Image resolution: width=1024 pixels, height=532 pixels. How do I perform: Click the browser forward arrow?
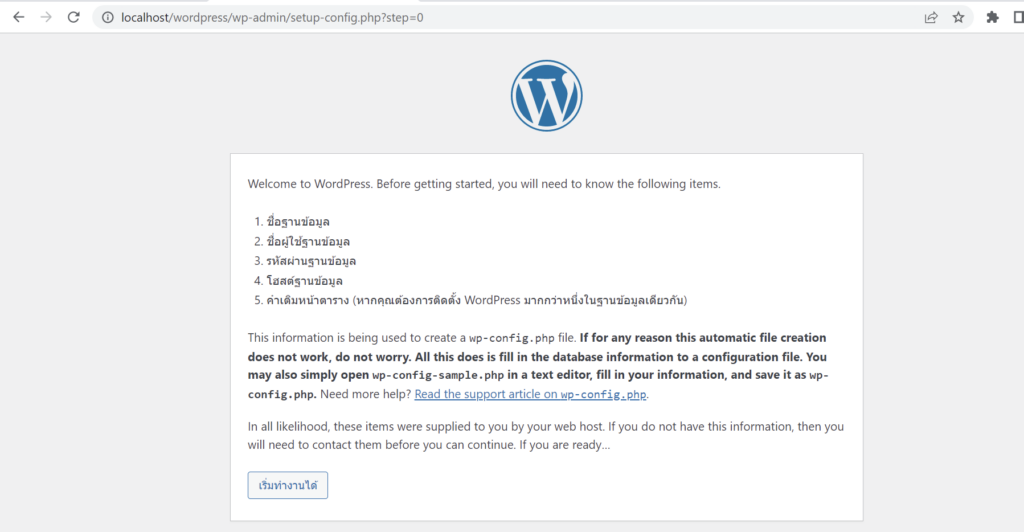click(x=45, y=17)
